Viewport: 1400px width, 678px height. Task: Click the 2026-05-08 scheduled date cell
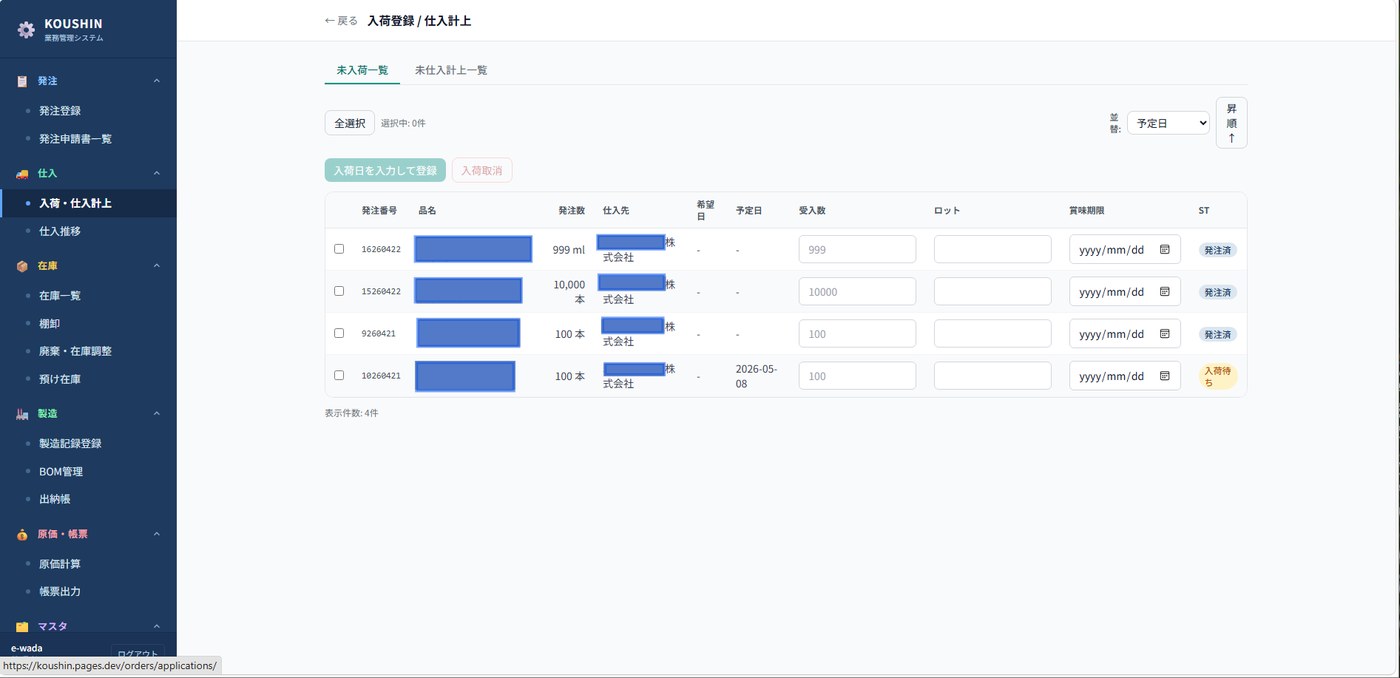tap(756, 375)
